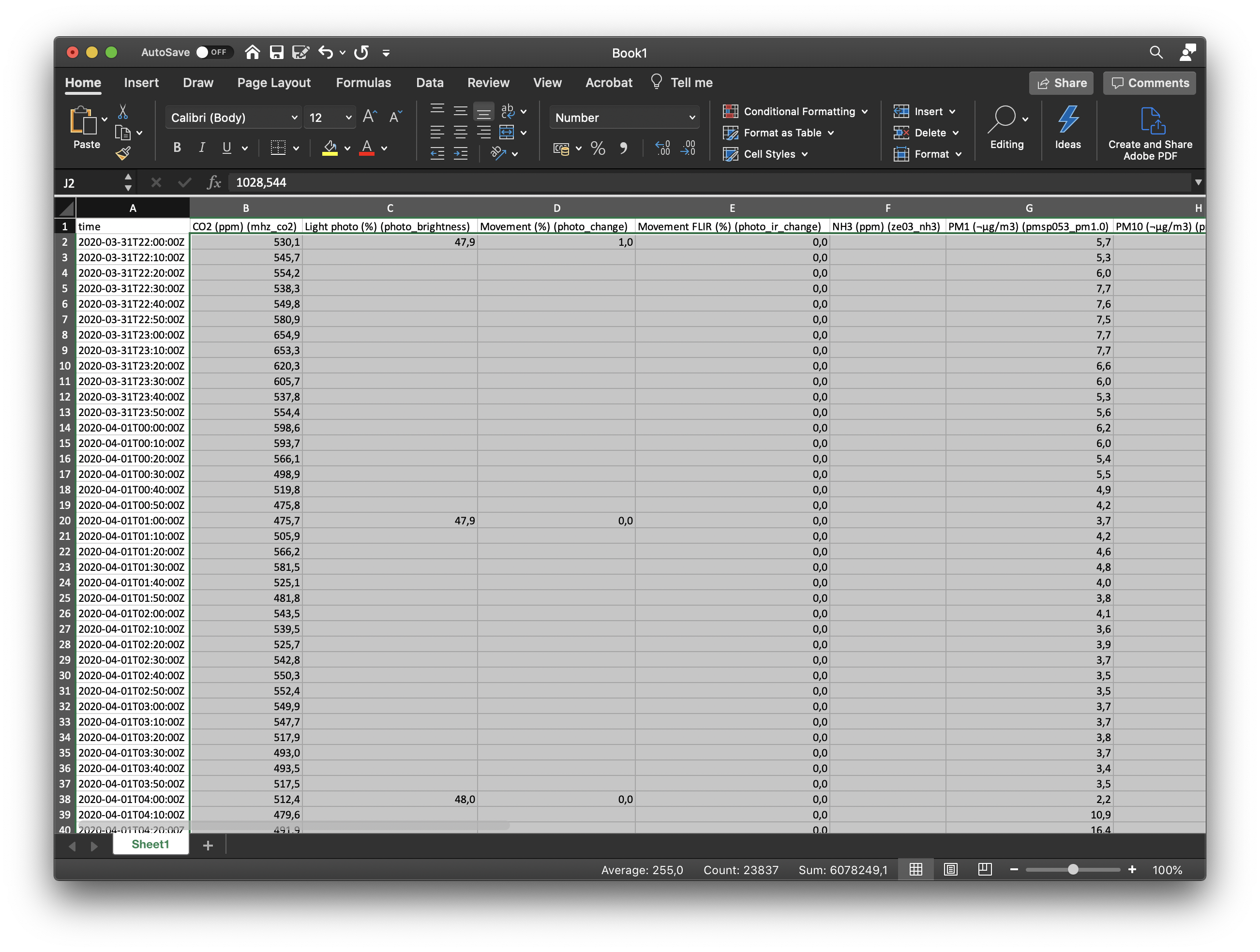Image resolution: width=1260 pixels, height=952 pixels.
Task: Increase the decimal places
Action: [x=662, y=149]
